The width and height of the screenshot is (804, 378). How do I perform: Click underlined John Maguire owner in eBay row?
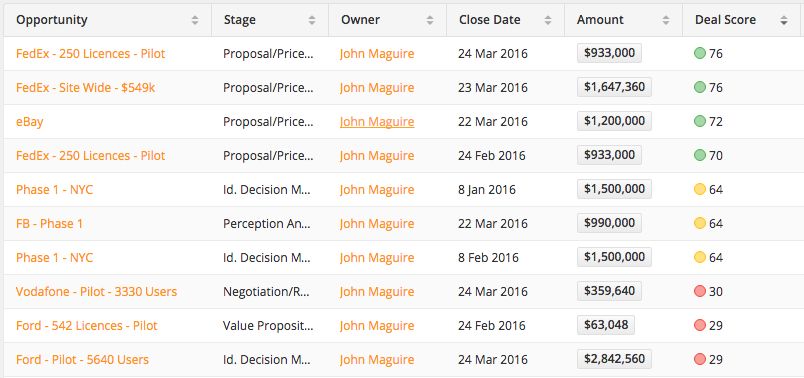[x=377, y=122]
